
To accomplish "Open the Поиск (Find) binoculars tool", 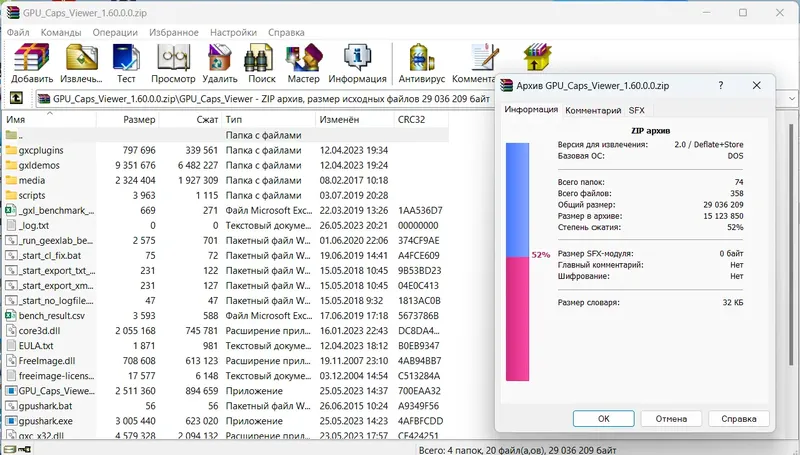I will [x=261, y=57].
